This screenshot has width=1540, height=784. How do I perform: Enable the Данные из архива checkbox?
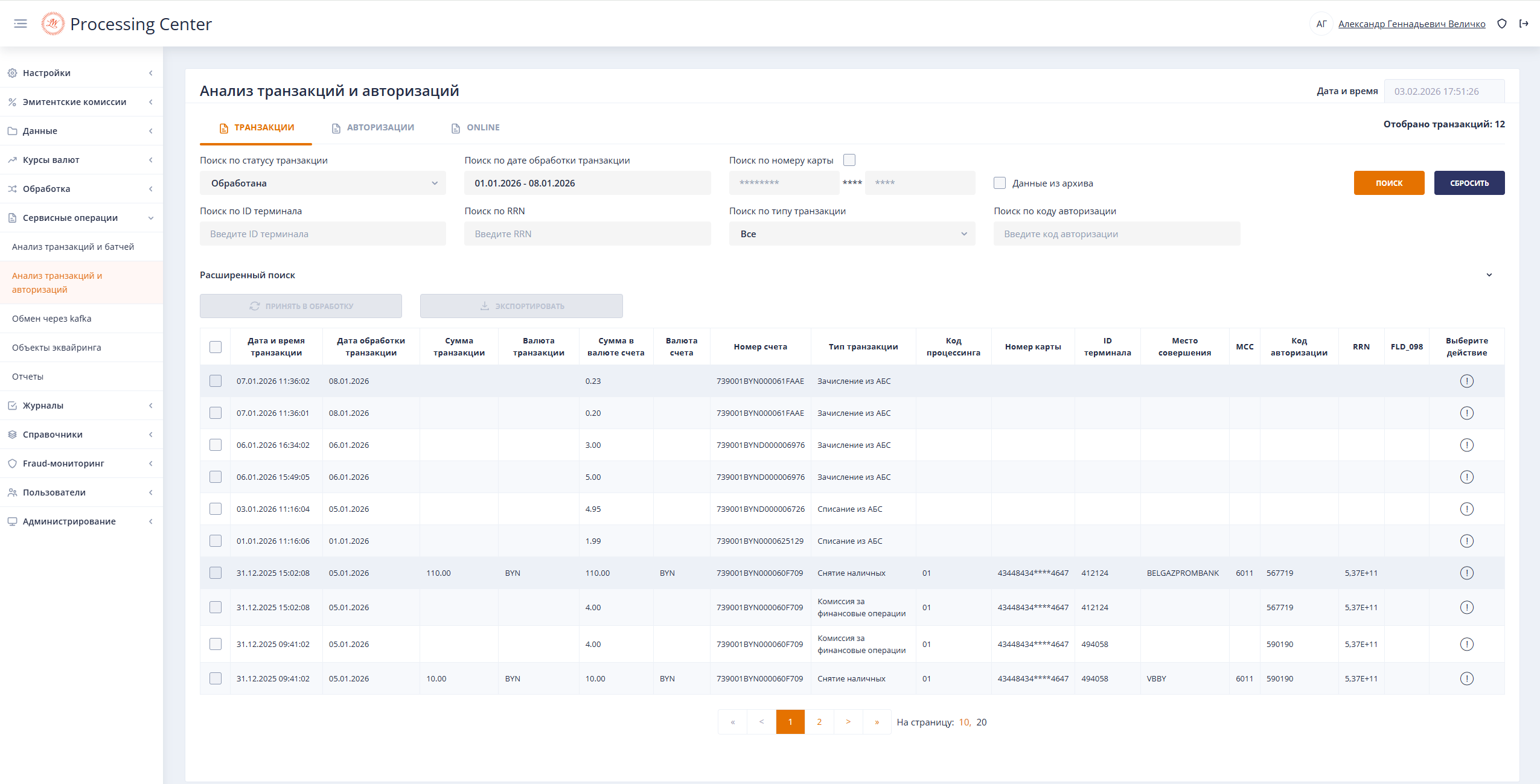pyautogui.click(x=1000, y=183)
